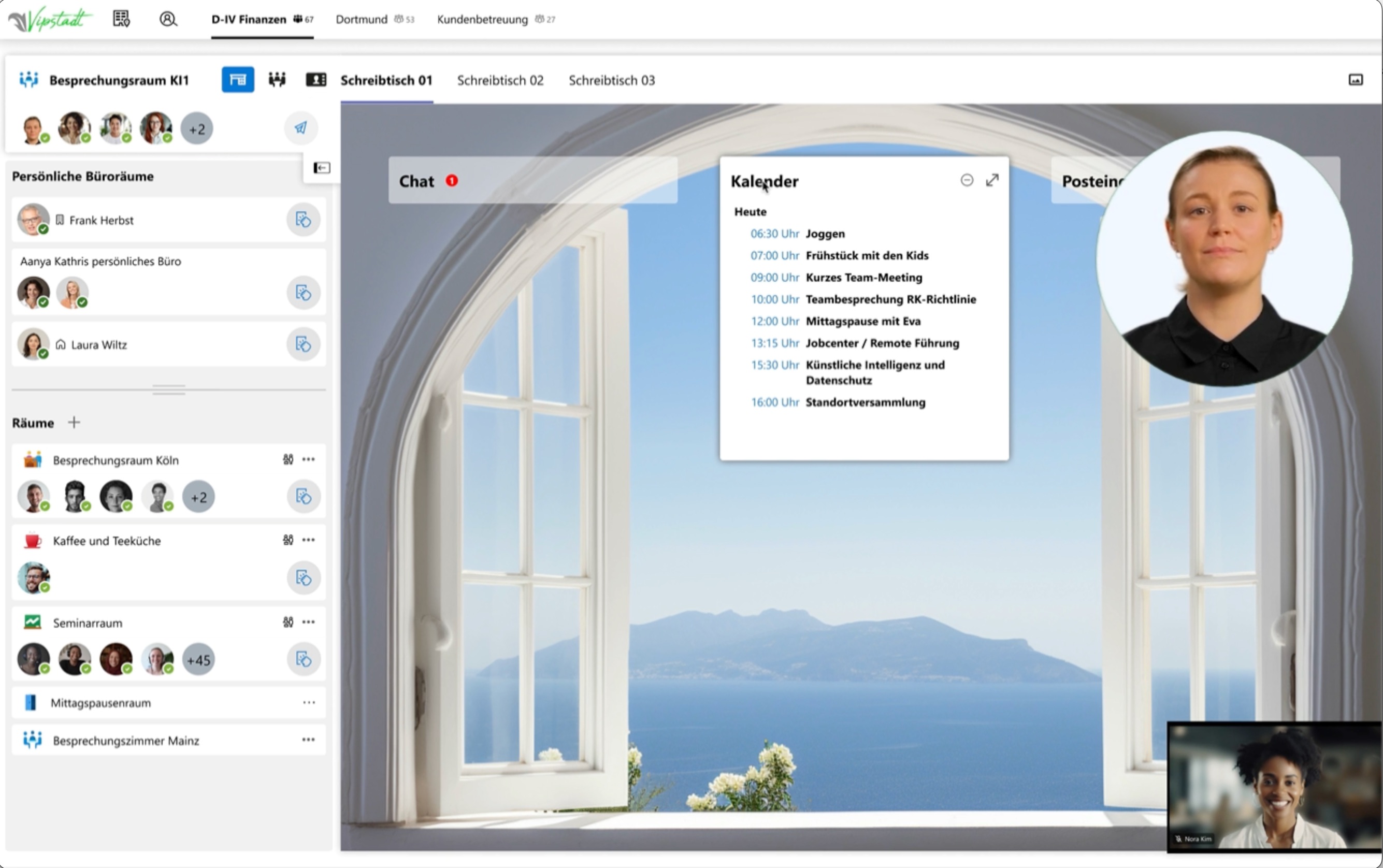Image resolution: width=1383 pixels, height=868 pixels.
Task: Click the background image icon at top right
Action: tap(1356, 80)
